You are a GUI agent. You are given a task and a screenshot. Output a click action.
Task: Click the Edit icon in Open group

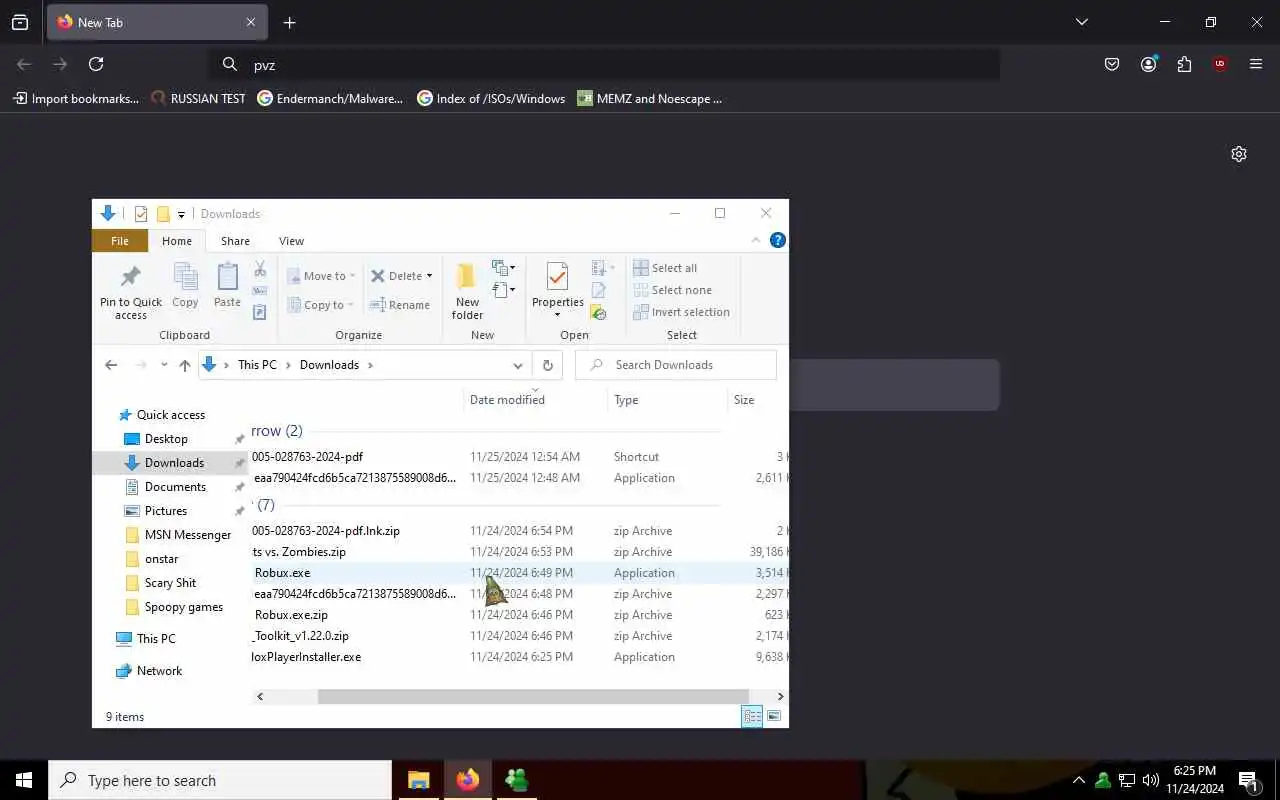(x=598, y=291)
